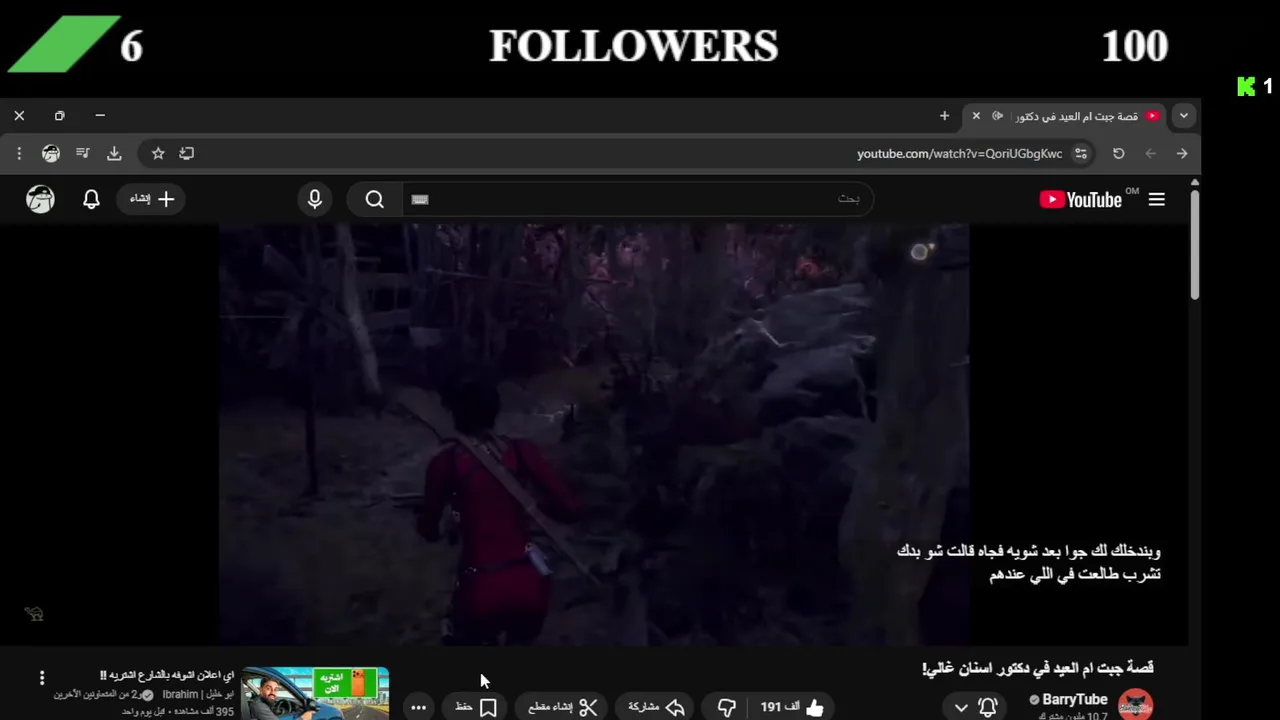Open the site information icon beside the URL
Viewport: 1280px width, 720px height.
[1080, 153]
